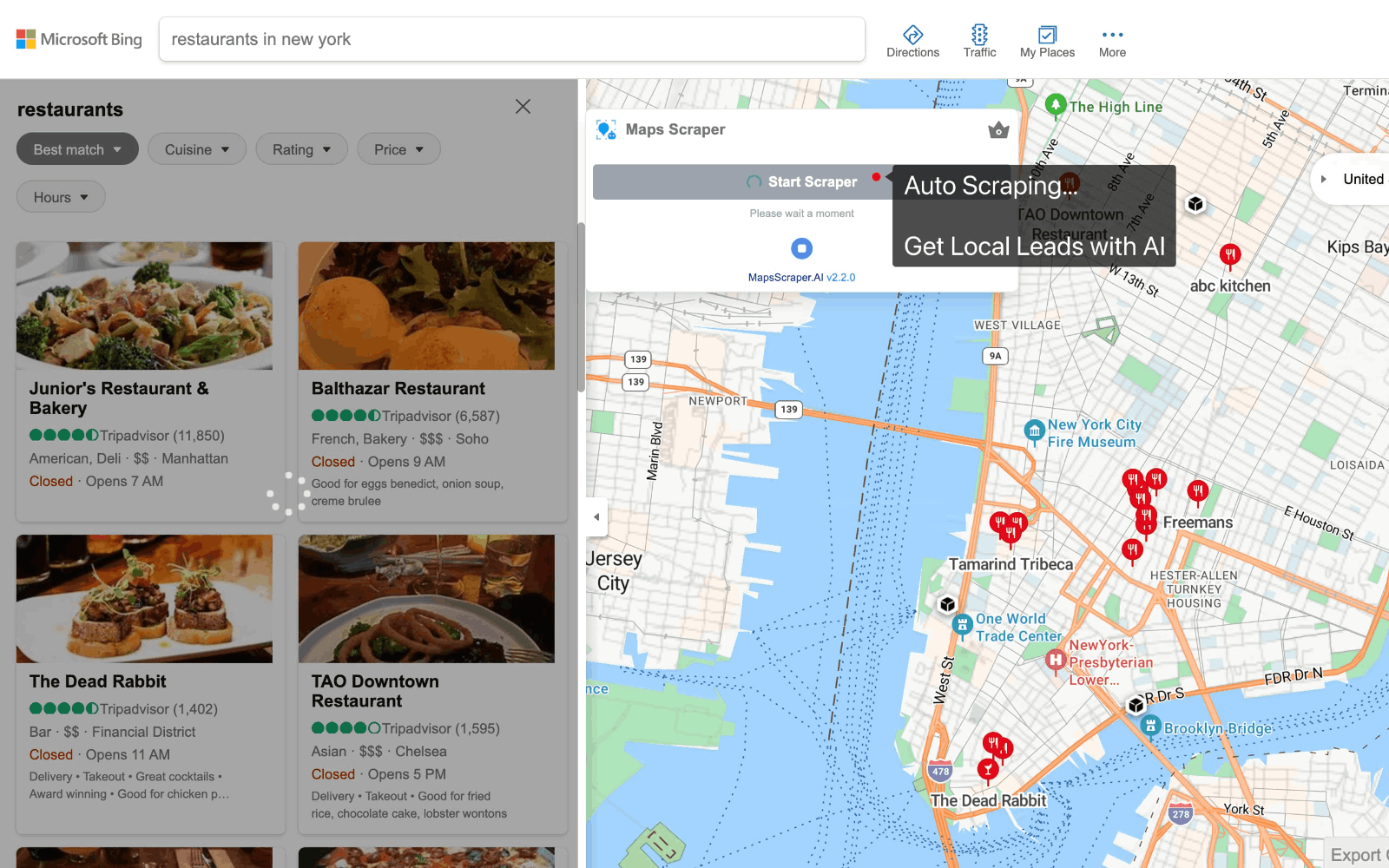This screenshot has width=1389, height=868.
Task: Open The Dead Rabbit photo
Action: click(144, 599)
